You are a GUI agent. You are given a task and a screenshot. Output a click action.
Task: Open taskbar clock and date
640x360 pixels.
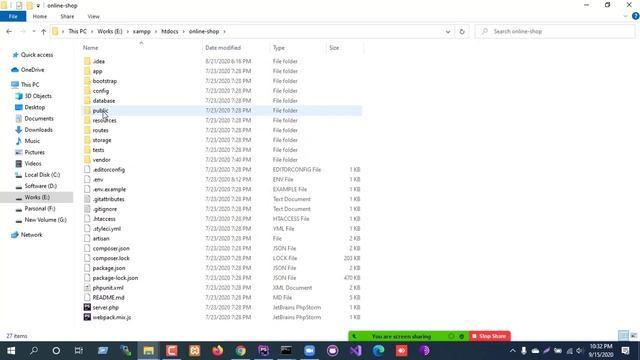tap(601, 351)
